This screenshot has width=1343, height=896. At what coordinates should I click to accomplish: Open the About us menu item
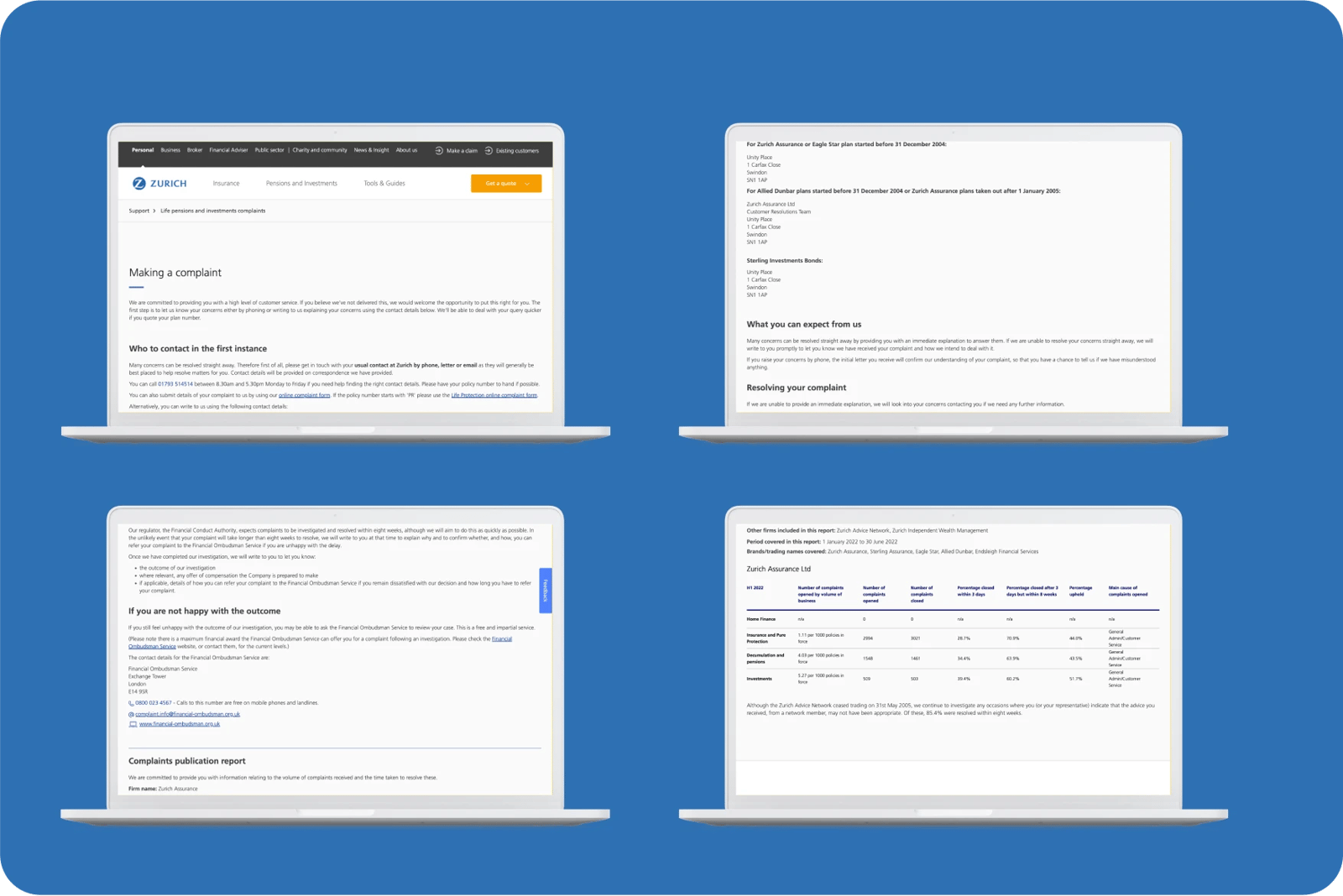click(x=406, y=150)
